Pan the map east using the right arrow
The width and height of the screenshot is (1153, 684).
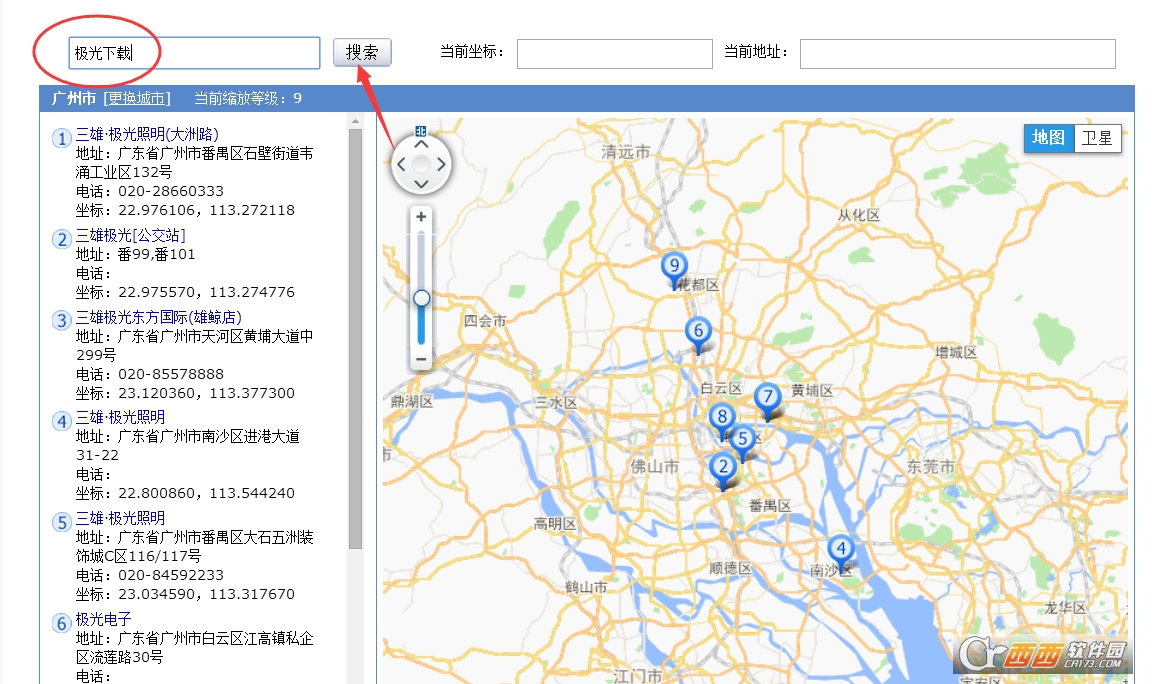[440, 163]
